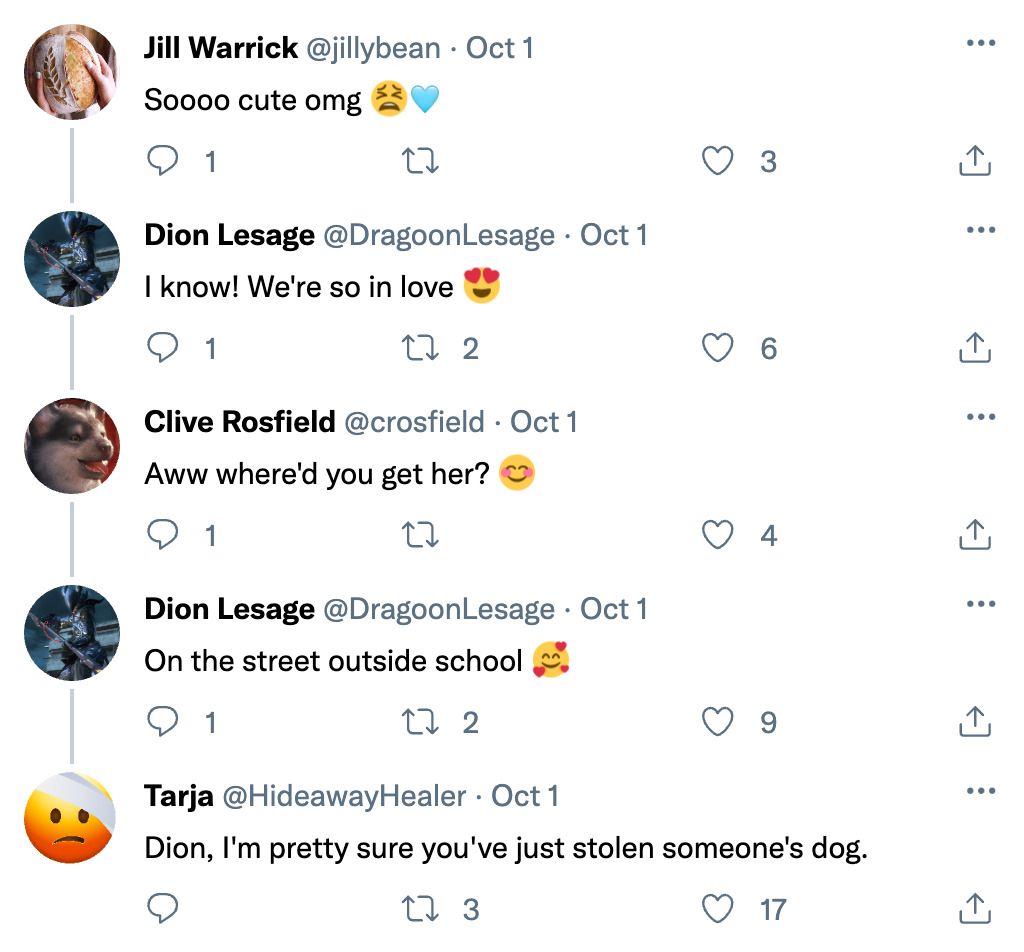
Task: Reply to Clive Rosfield's tweet
Action: (x=163, y=535)
